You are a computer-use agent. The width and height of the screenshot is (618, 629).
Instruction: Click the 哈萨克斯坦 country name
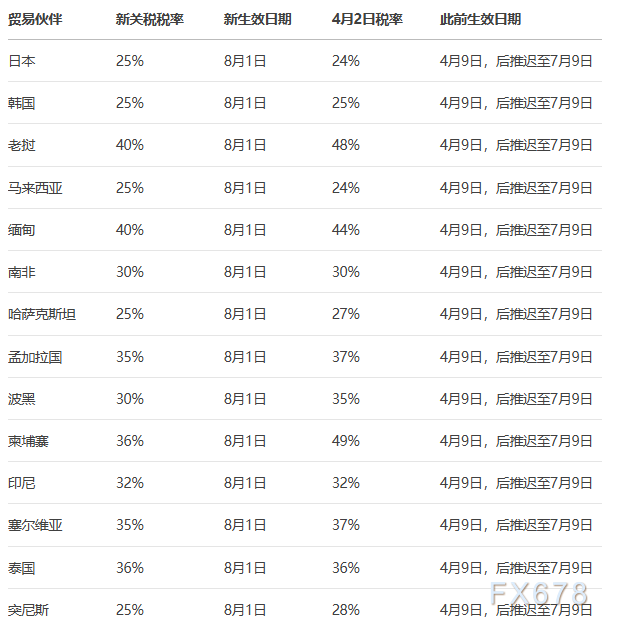pyautogui.click(x=42, y=314)
